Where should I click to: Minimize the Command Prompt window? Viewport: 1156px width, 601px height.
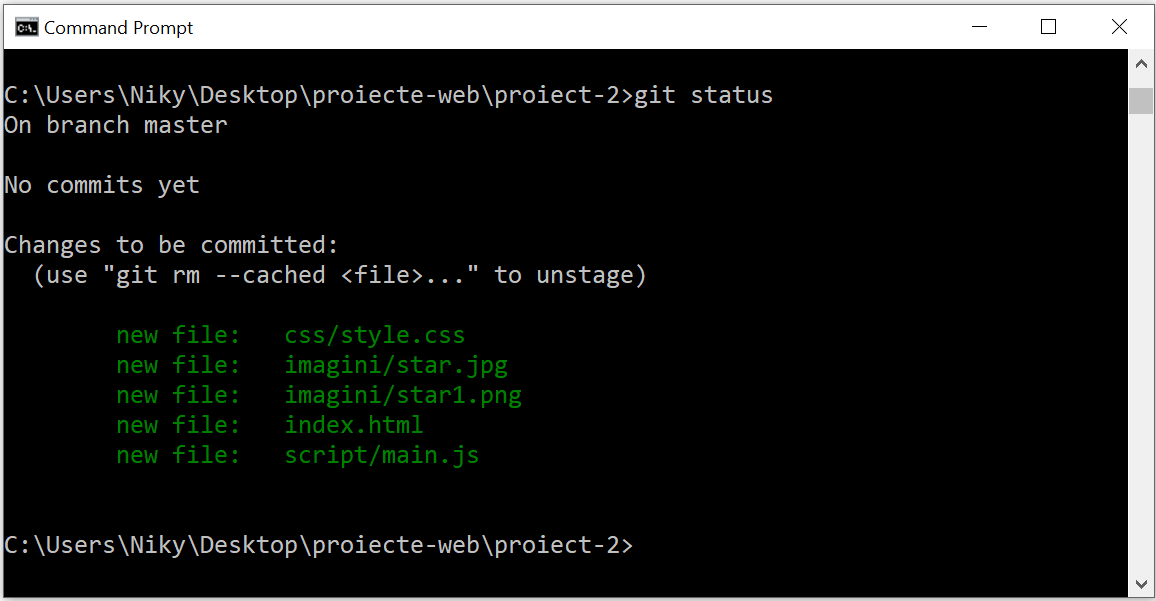[978, 27]
